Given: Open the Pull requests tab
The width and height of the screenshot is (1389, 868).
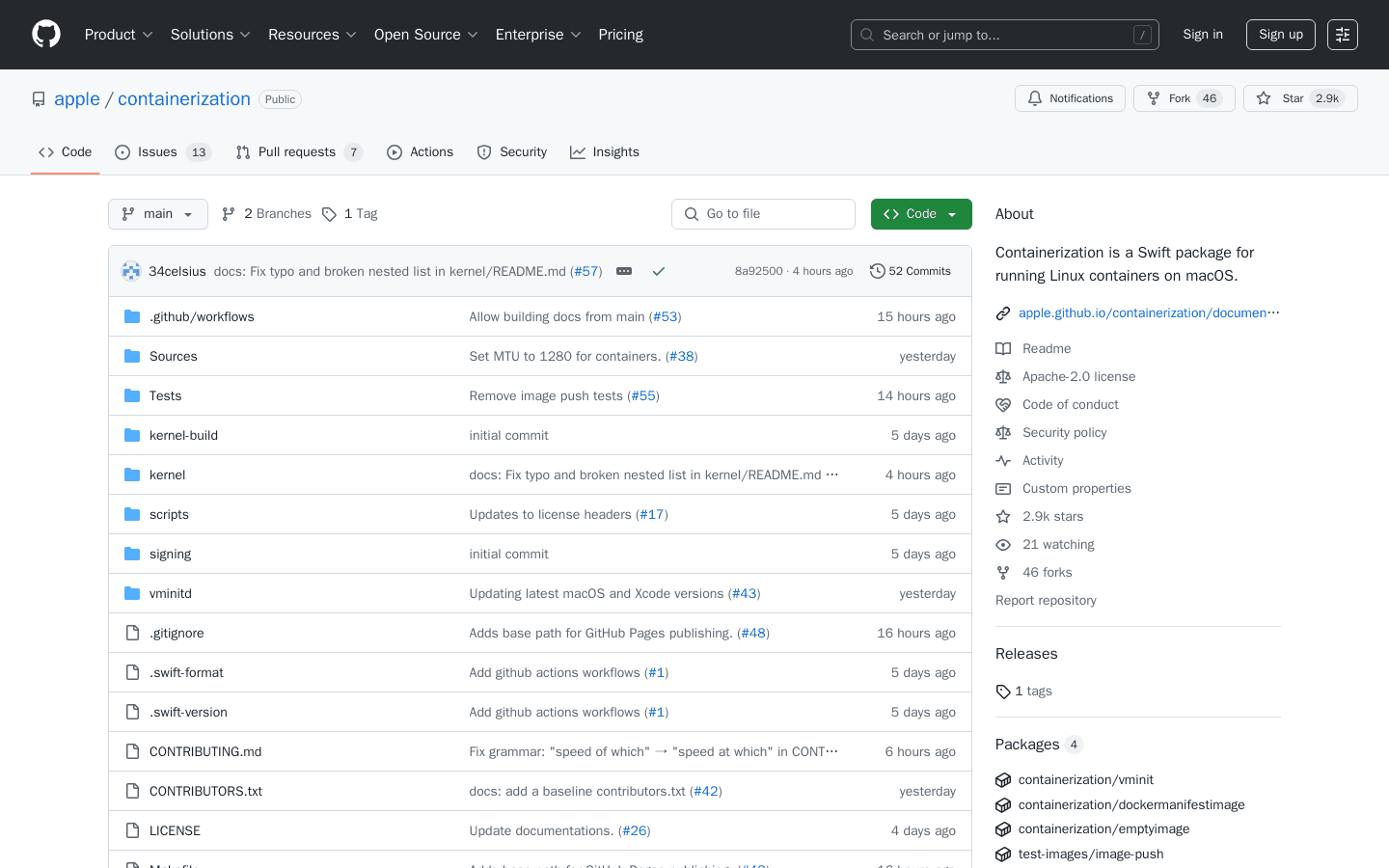Looking at the screenshot, I should tap(297, 151).
